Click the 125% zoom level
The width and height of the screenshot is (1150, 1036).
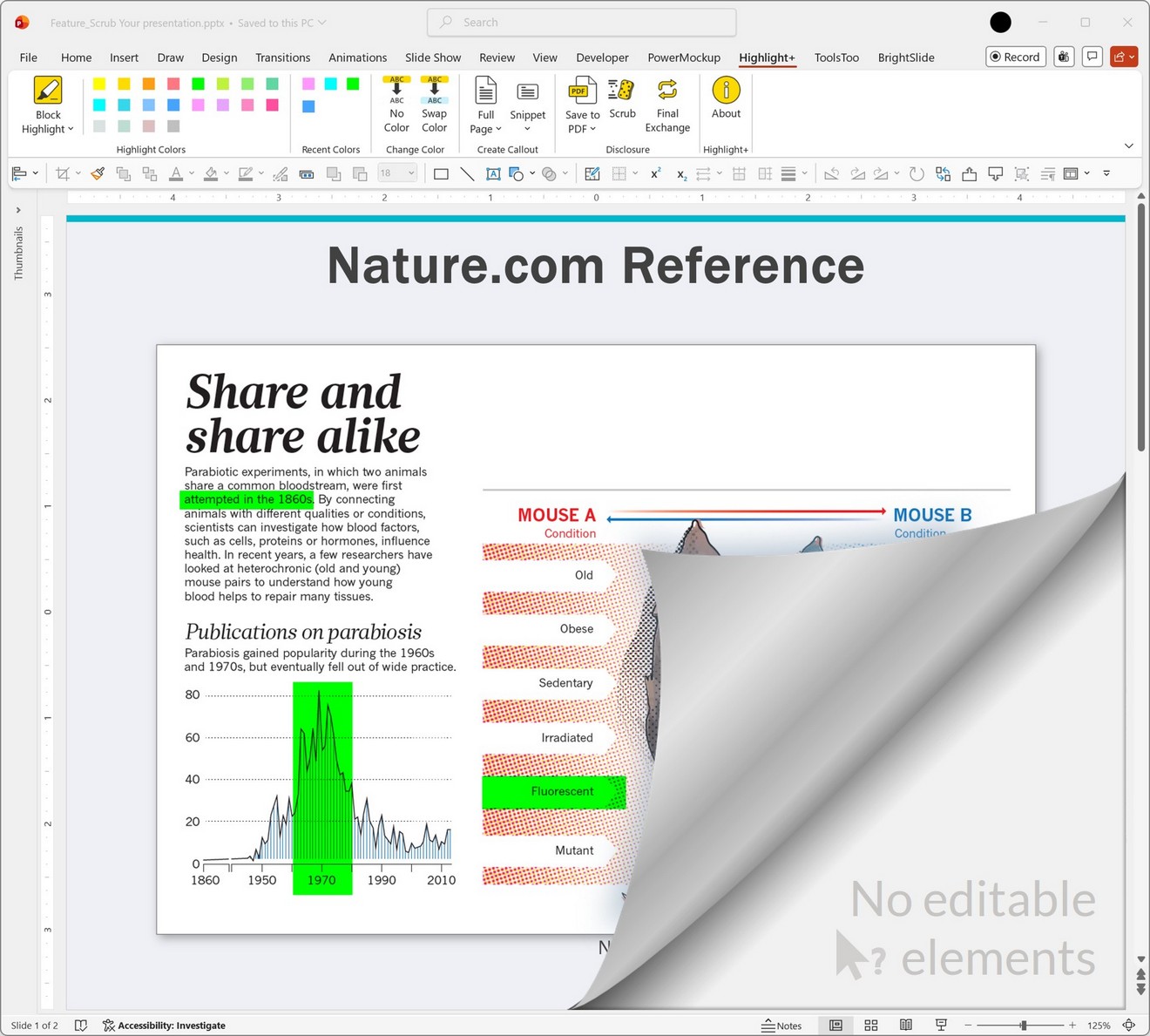(x=1099, y=1026)
